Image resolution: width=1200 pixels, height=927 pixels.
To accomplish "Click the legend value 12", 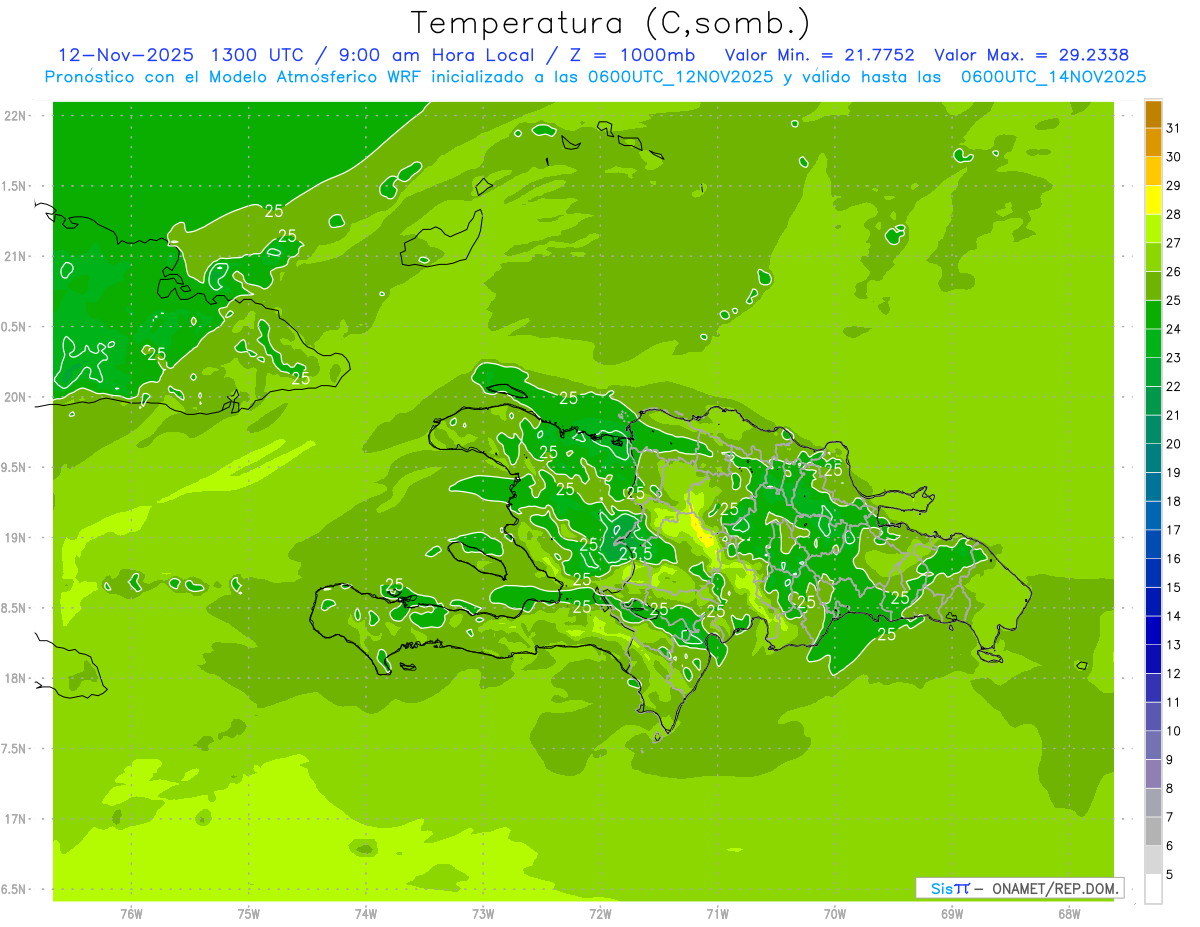I will pos(1174,674).
